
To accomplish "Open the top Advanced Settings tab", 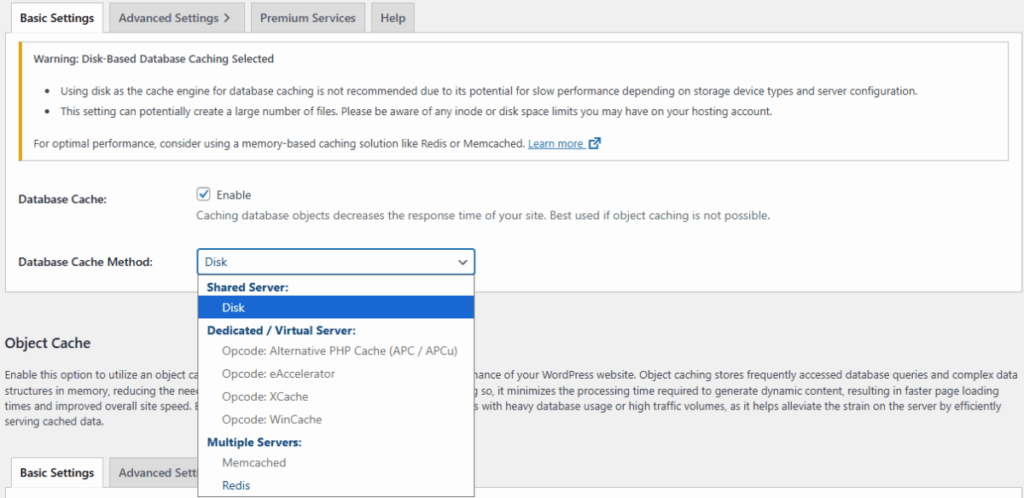I will (168, 18).
